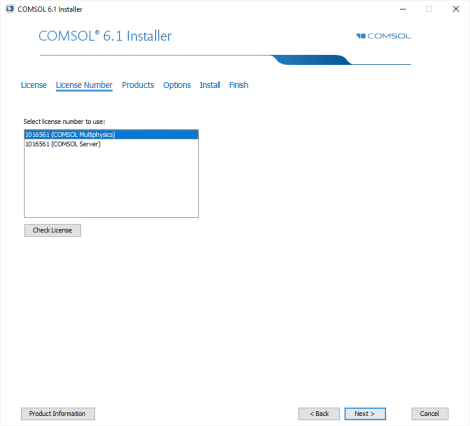
Task: Proceed with the Next > button
Action: (x=365, y=414)
